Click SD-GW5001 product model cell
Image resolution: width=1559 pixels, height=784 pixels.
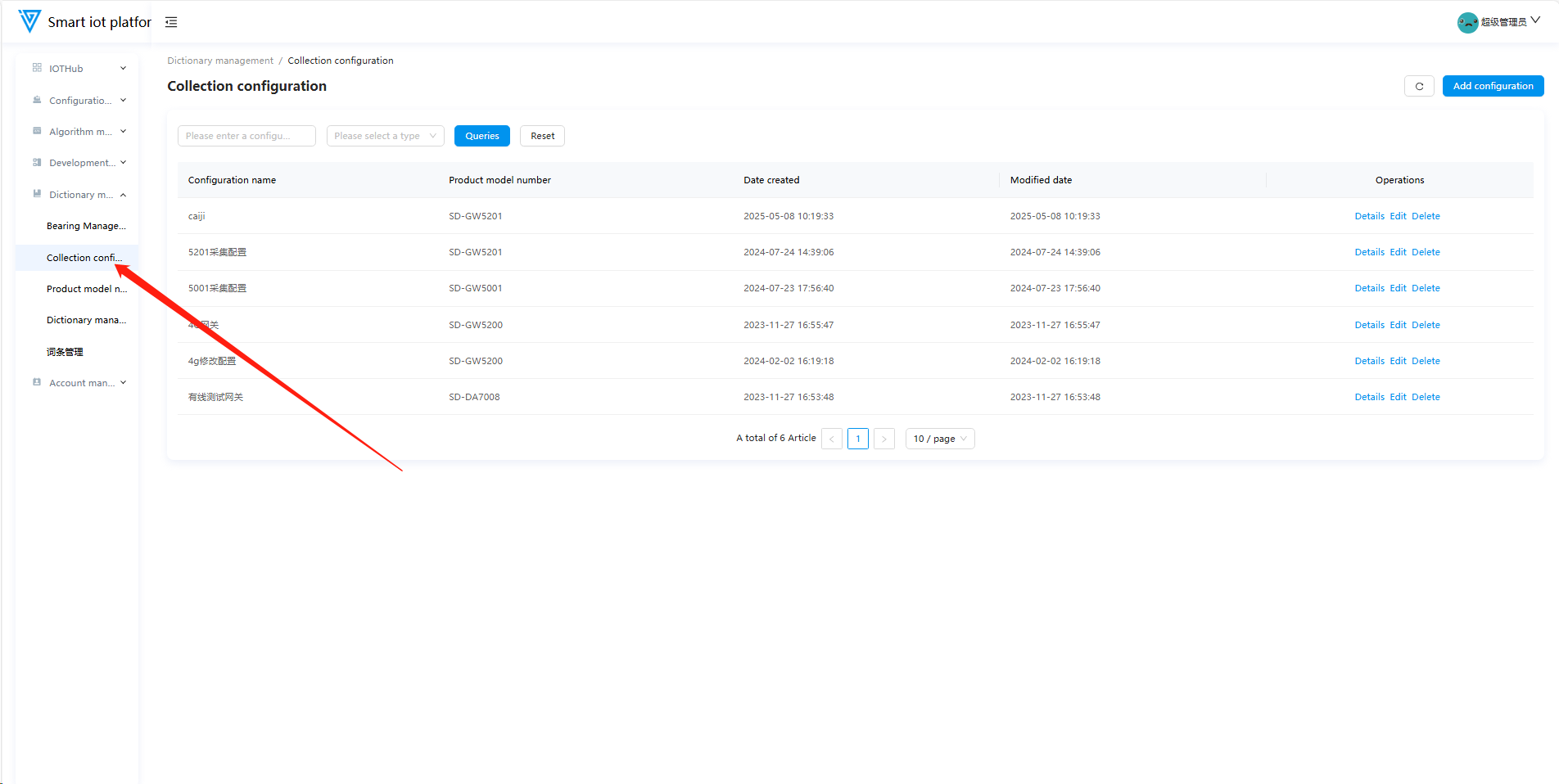click(x=476, y=288)
